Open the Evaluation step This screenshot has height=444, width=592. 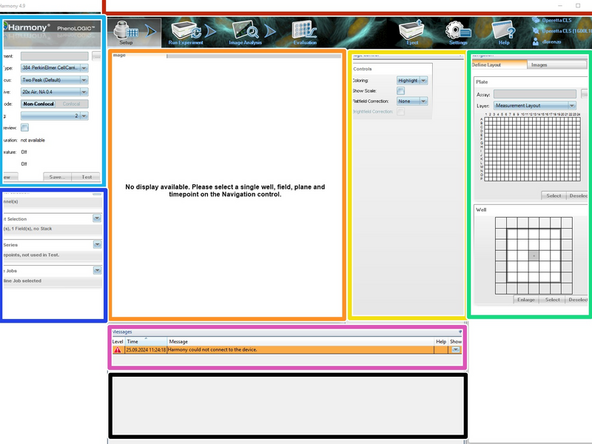(x=305, y=33)
